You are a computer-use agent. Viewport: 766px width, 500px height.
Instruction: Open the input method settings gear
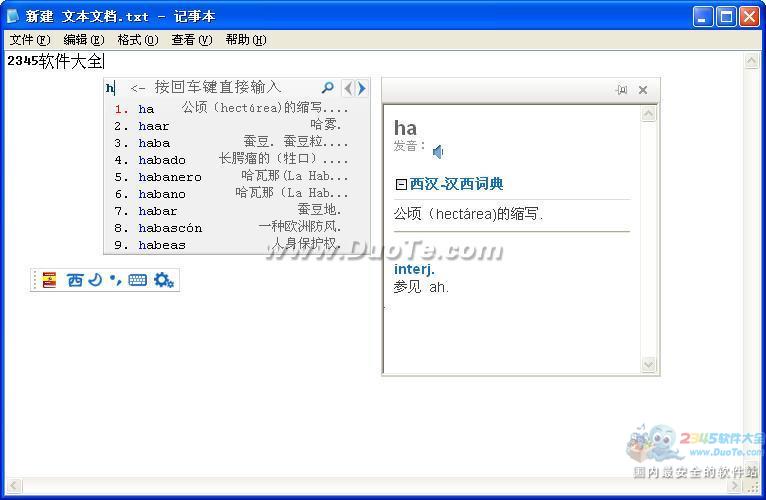(164, 280)
